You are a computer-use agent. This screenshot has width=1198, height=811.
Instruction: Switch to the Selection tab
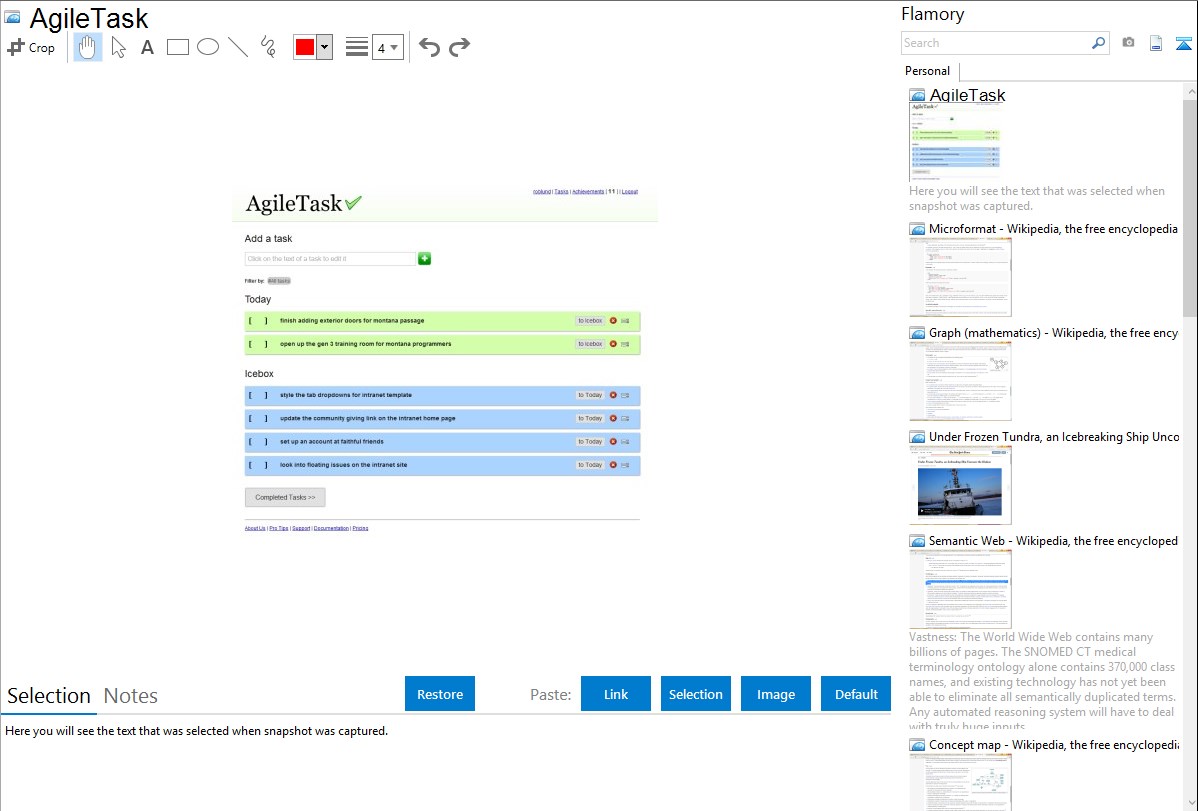[x=49, y=696]
